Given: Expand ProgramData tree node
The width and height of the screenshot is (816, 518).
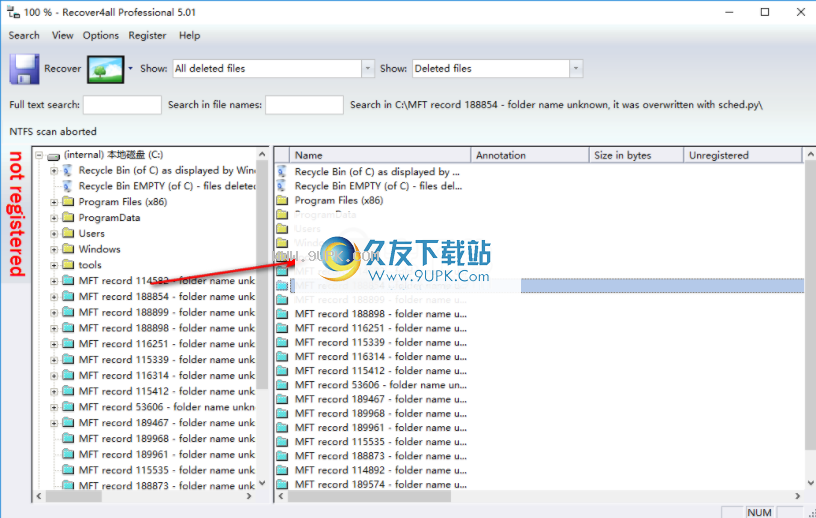Looking at the screenshot, I should click(x=54, y=218).
